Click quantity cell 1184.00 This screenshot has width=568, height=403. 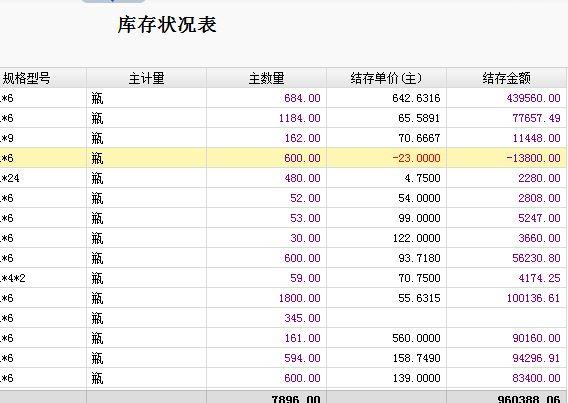tap(266, 118)
